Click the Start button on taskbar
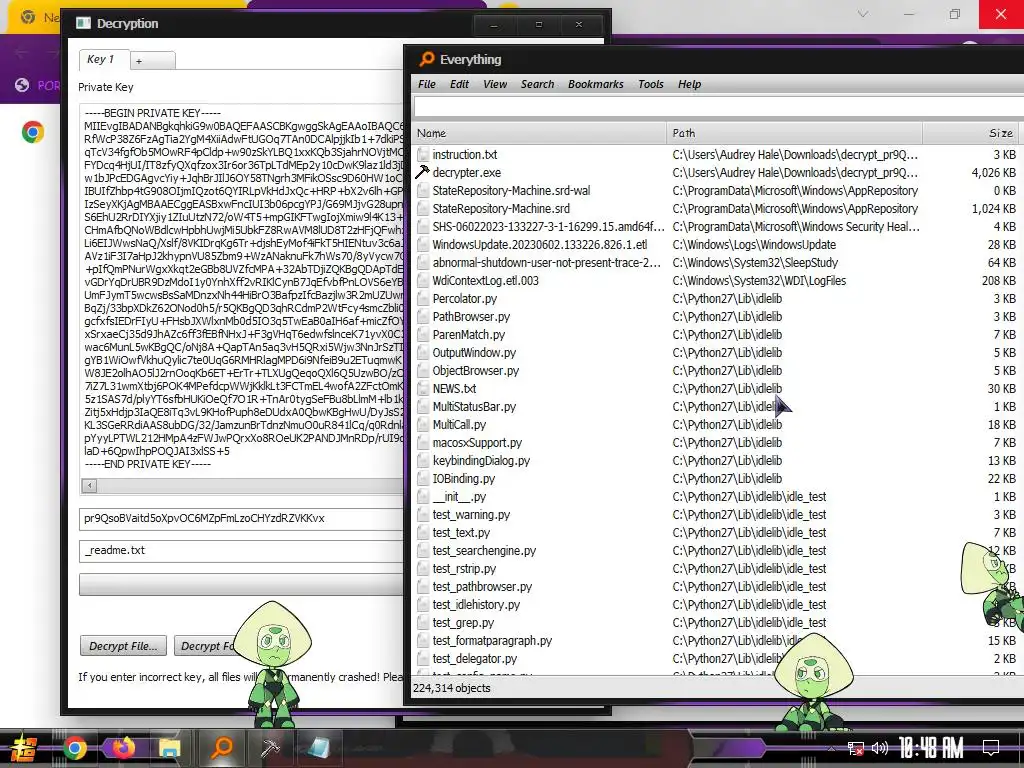The image size is (1024, 768). click(x=22, y=748)
